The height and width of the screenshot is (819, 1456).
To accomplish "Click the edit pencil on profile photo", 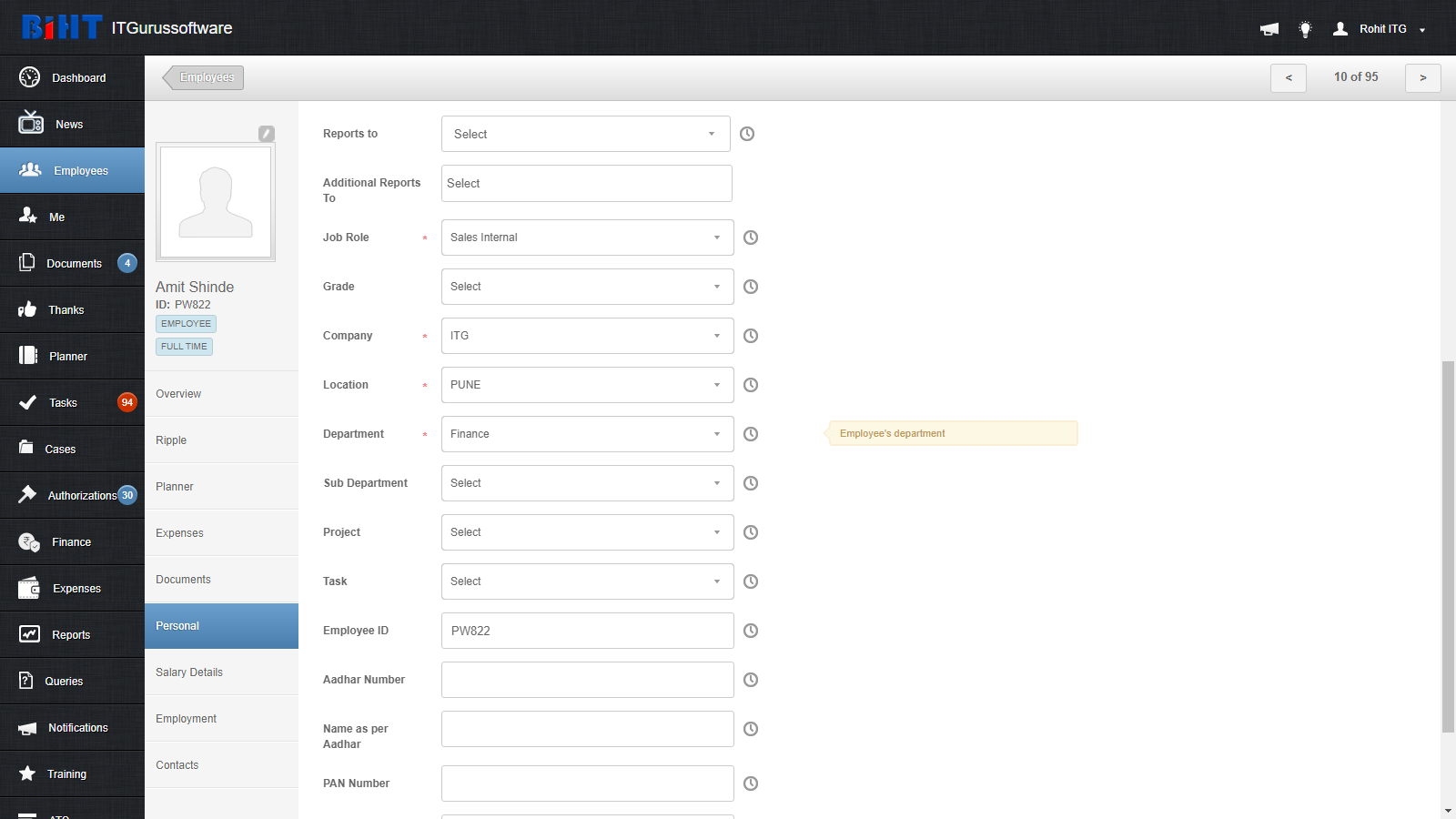I will pyautogui.click(x=267, y=134).
